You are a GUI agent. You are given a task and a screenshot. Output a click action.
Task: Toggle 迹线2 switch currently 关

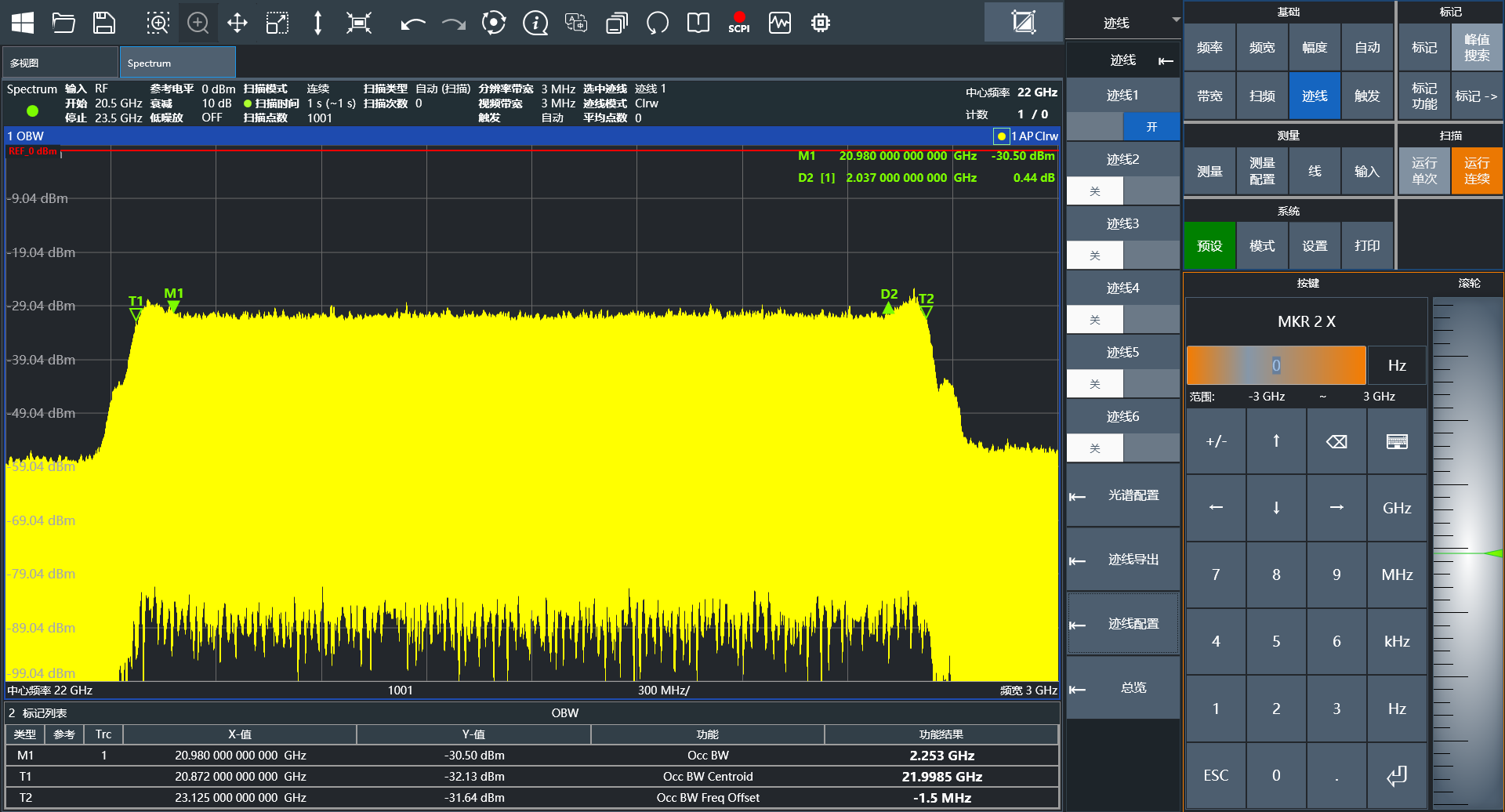pyautogui.click(x=1122, y=190)
